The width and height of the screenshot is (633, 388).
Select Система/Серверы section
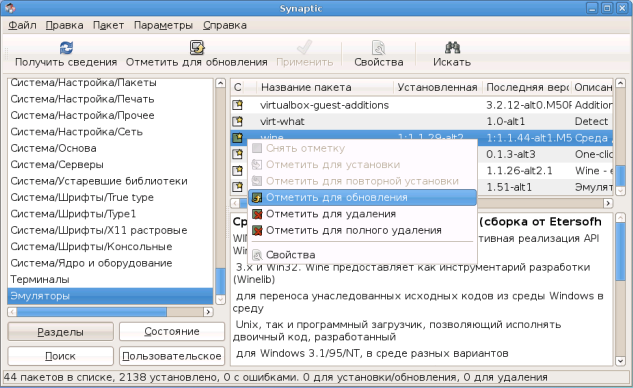[x=110, y=165]
